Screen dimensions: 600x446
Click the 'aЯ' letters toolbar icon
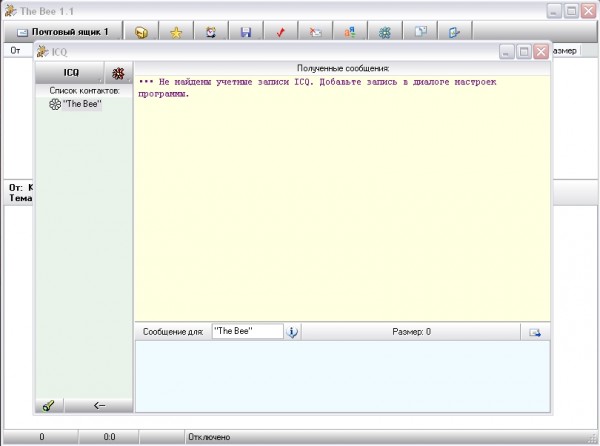point(350,33)
